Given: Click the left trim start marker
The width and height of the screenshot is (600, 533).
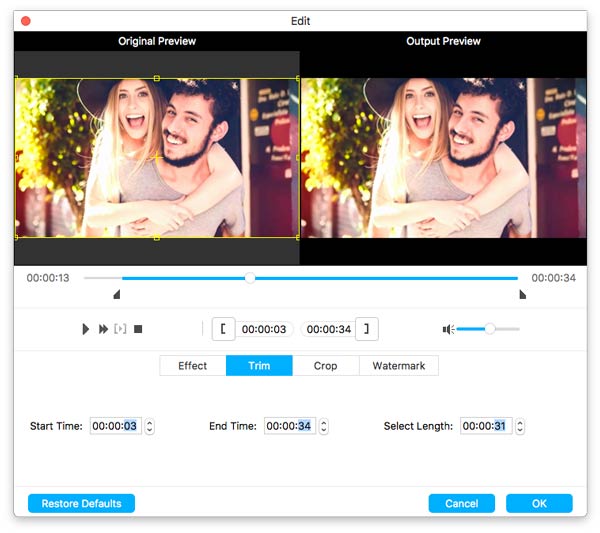Looking at the screenshot, I should [117, 294].
